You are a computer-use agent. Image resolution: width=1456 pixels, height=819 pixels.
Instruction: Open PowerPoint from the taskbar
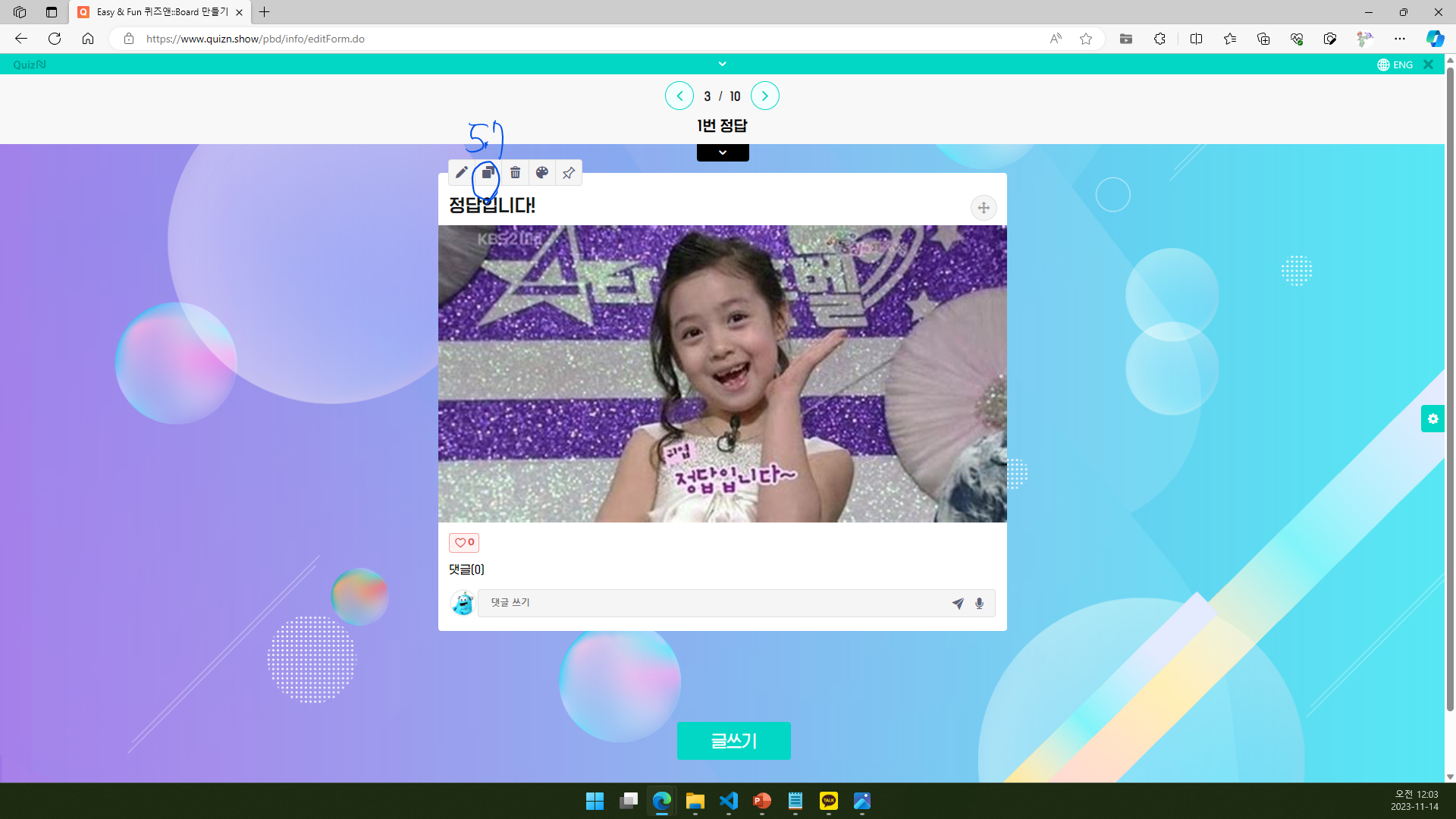click(762, 801)
